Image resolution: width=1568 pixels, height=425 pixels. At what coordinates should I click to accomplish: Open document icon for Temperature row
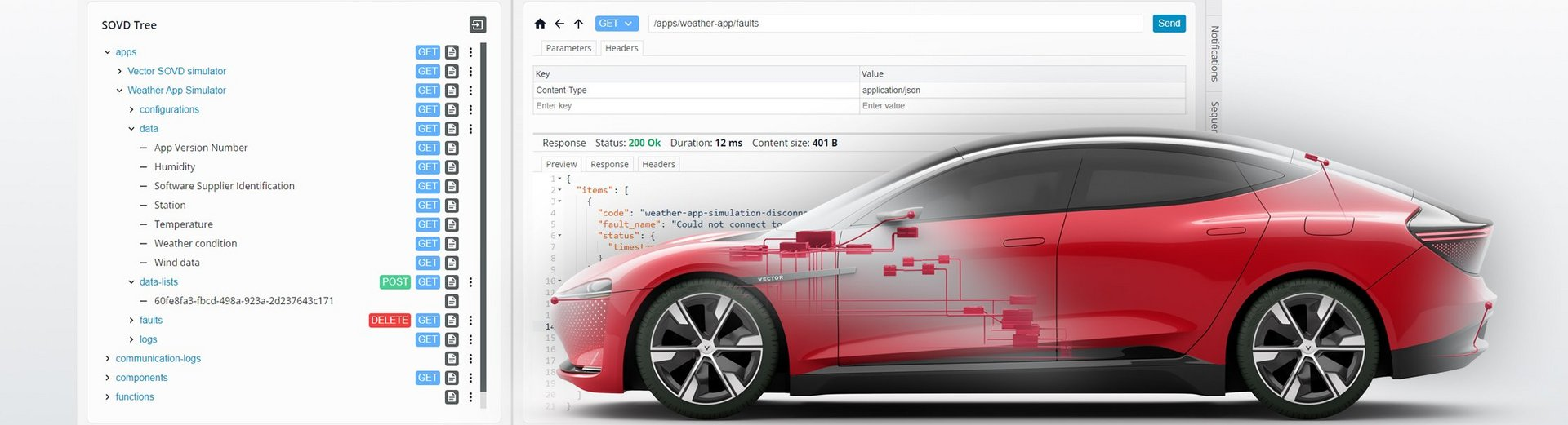pos(452,224)
